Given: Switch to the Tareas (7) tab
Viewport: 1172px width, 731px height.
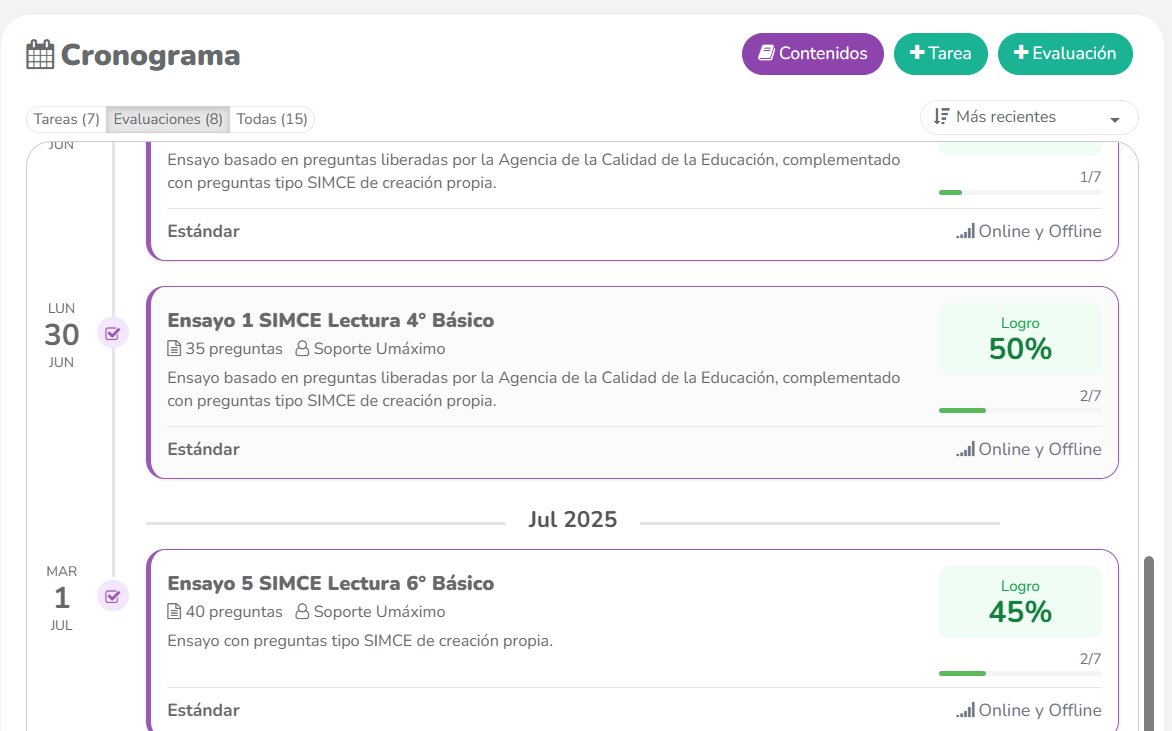Looking at the screenshot, I should click(66, 119).
